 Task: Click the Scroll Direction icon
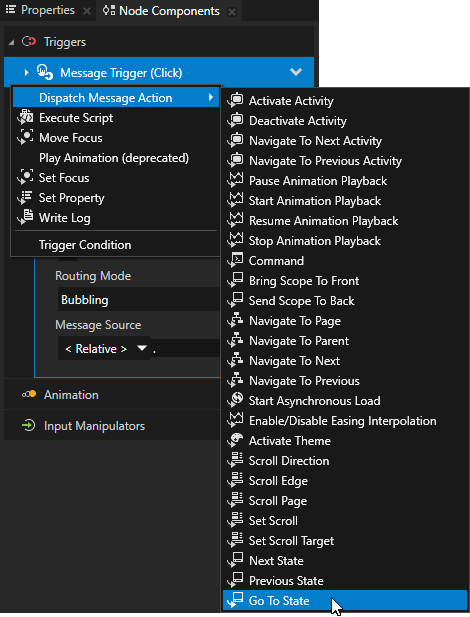[236, 460]
